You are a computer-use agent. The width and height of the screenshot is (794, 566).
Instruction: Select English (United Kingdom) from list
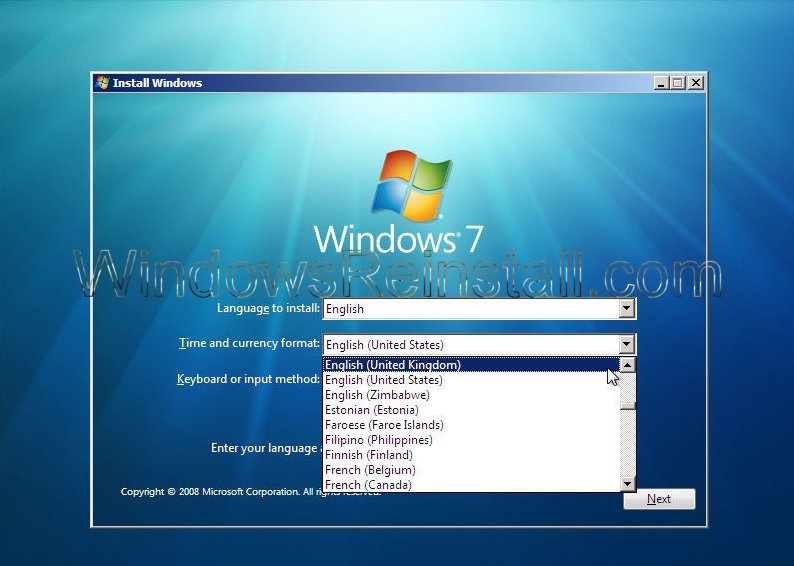click(x=392, y=365)
